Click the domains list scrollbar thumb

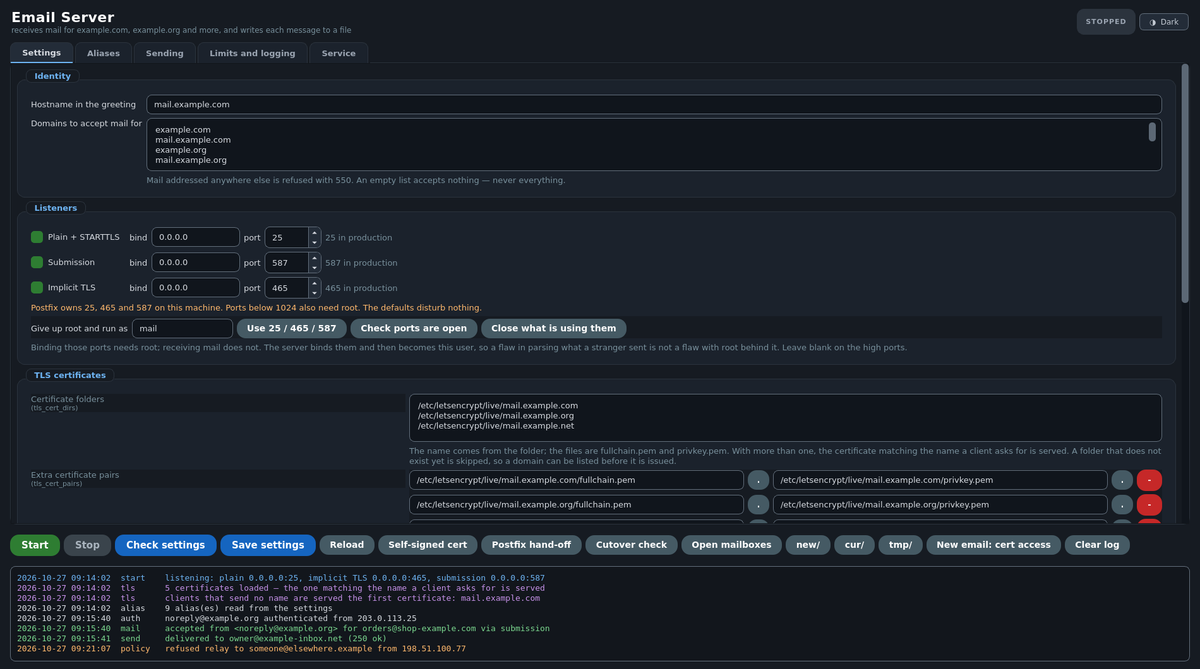pyautogui.click(x=1152, y=132)
